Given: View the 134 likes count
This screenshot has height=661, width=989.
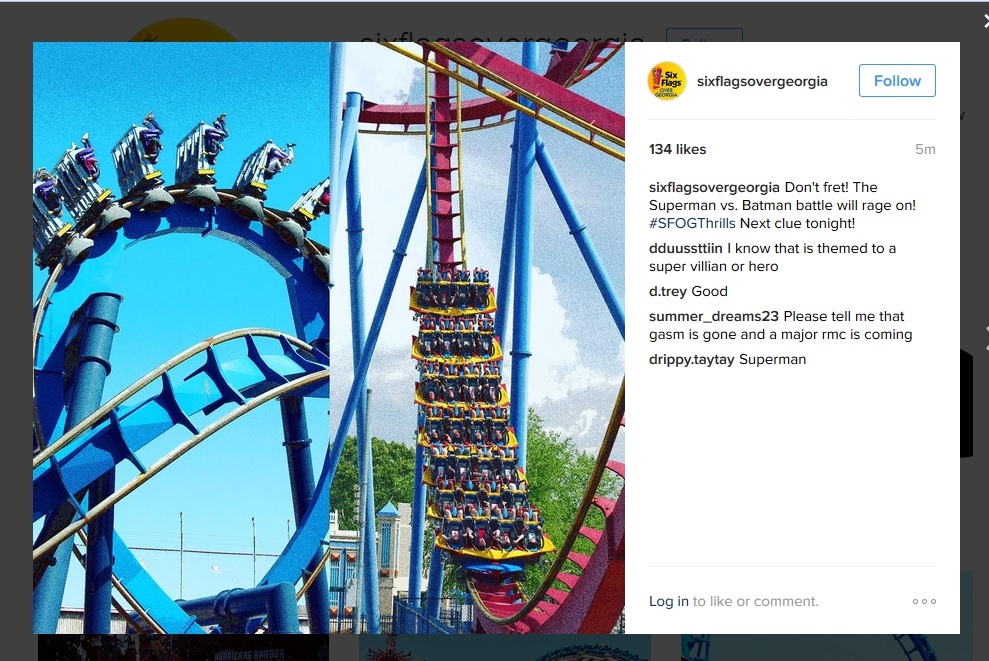Looking at the screenshot, I should coord(677,149).
